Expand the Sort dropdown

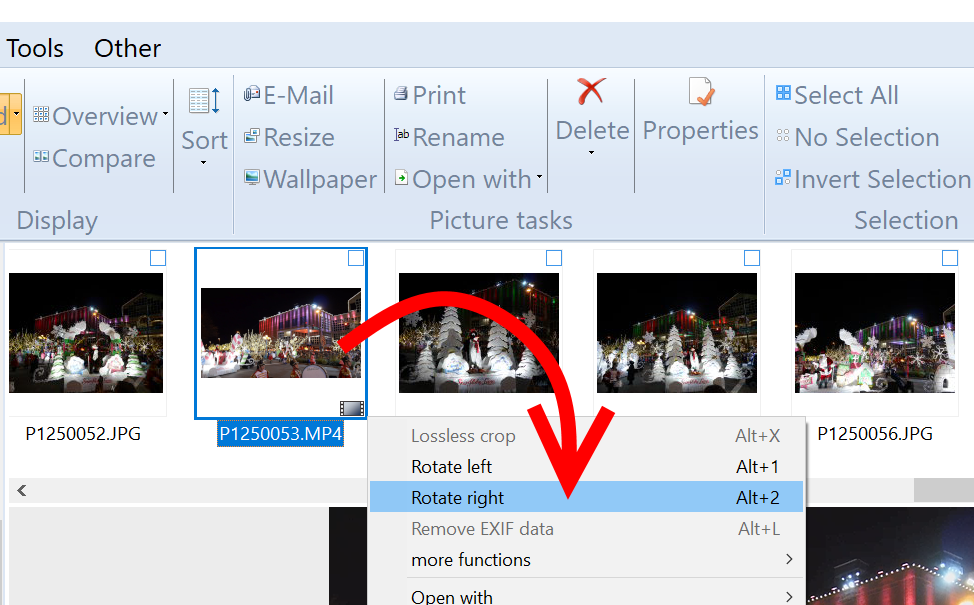[x=204, y=162]
